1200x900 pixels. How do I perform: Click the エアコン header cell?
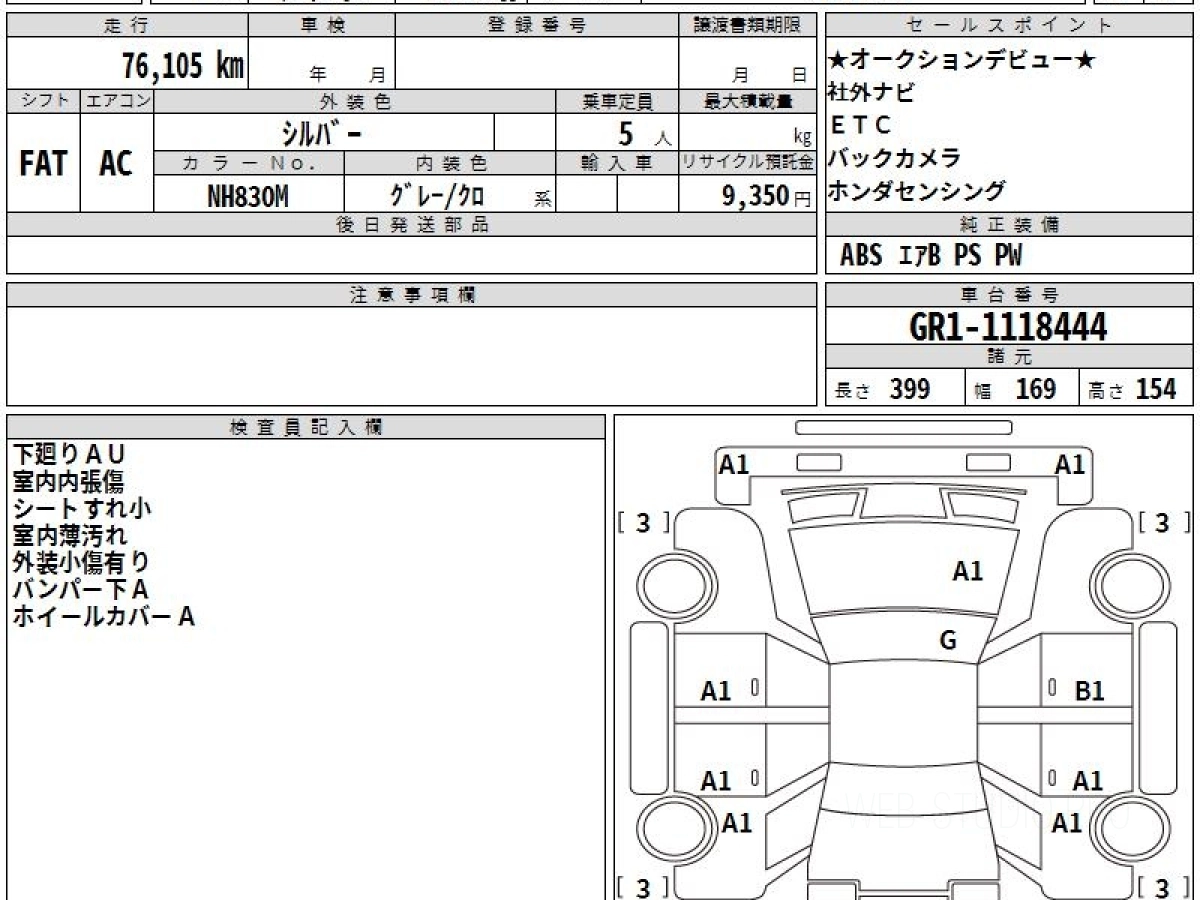tap(117, 101)
